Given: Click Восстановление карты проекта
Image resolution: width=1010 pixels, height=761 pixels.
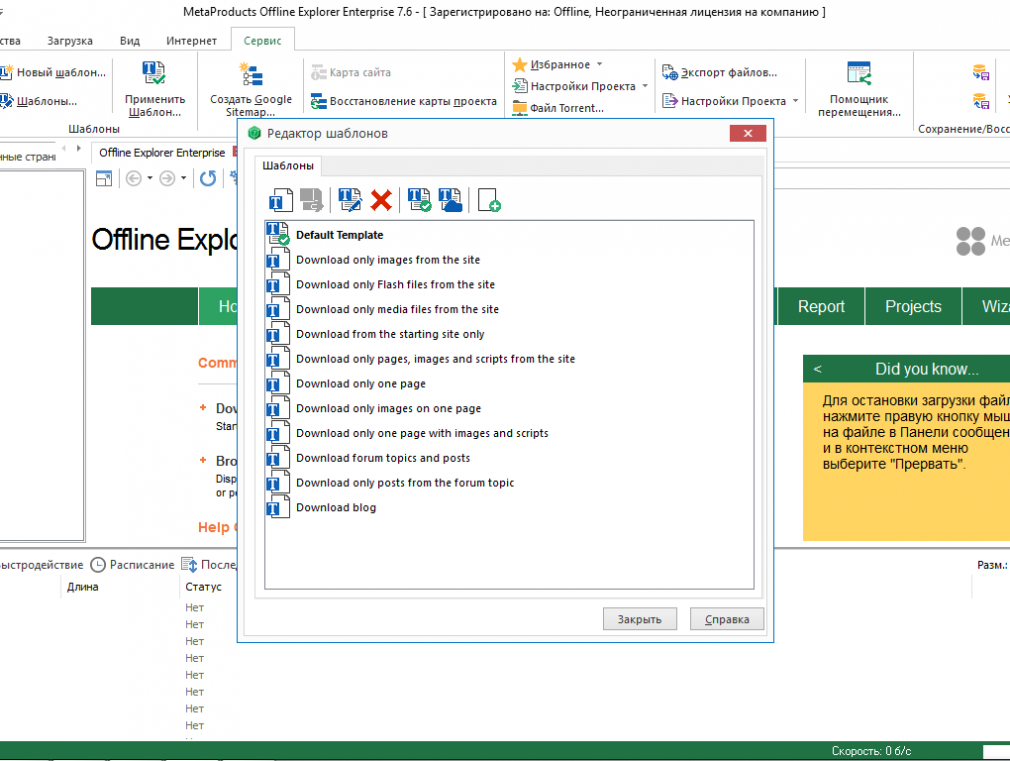Looking at the screenshot, I should click(x=404, y=101).
